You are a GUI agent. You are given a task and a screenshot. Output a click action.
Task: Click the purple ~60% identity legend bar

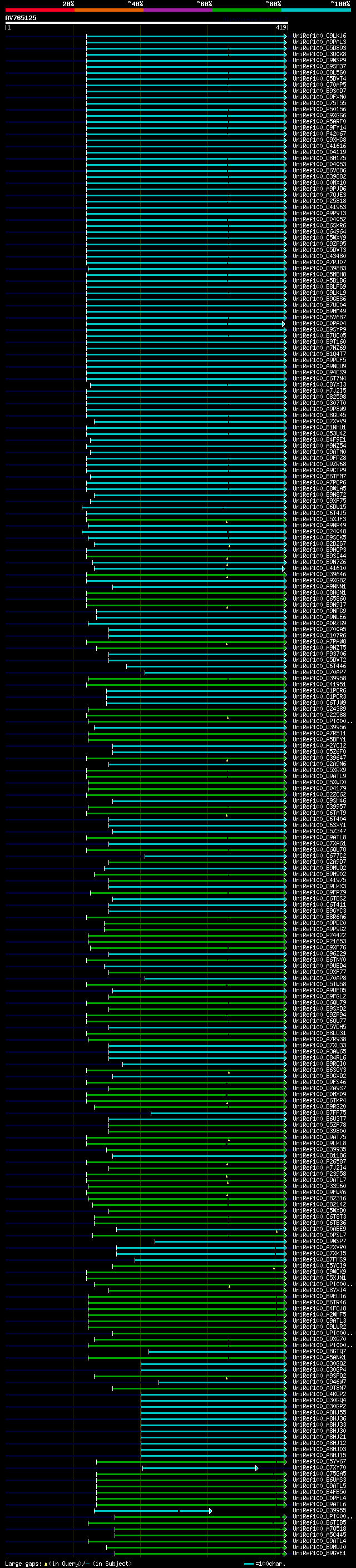click(179, 10)
